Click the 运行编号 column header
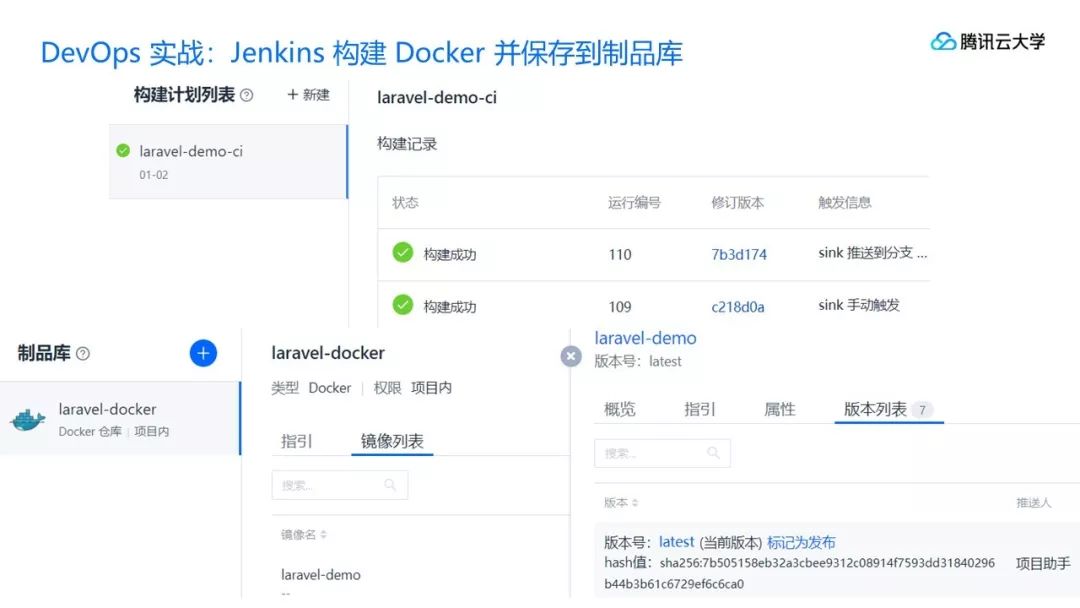The image size is (1080, 608). [634, 202]
